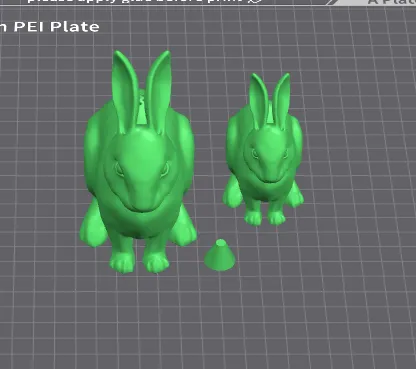
Task: Click the large rabbit's right ear
Action: click(158, 91)
